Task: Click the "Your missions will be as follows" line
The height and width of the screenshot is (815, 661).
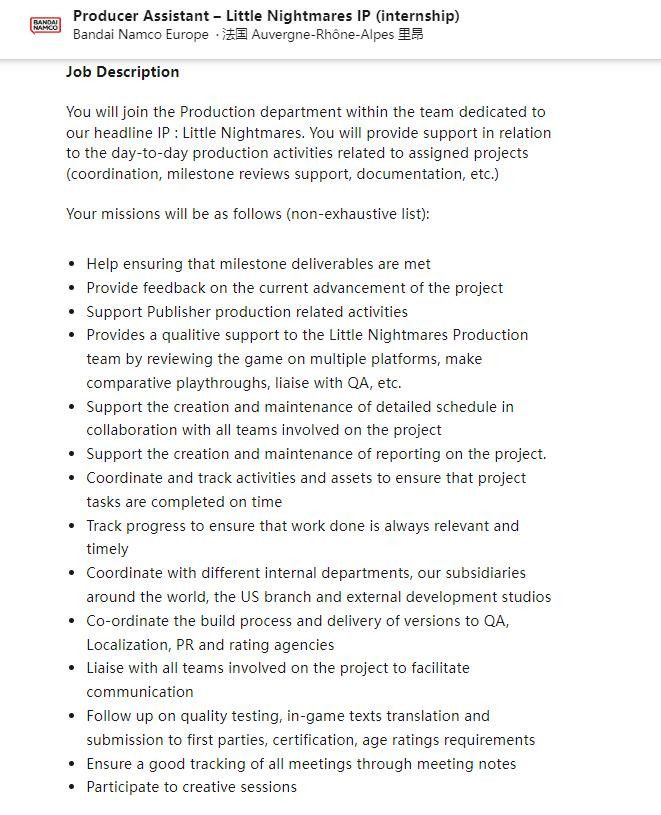Action: click(x=248, y=214)
